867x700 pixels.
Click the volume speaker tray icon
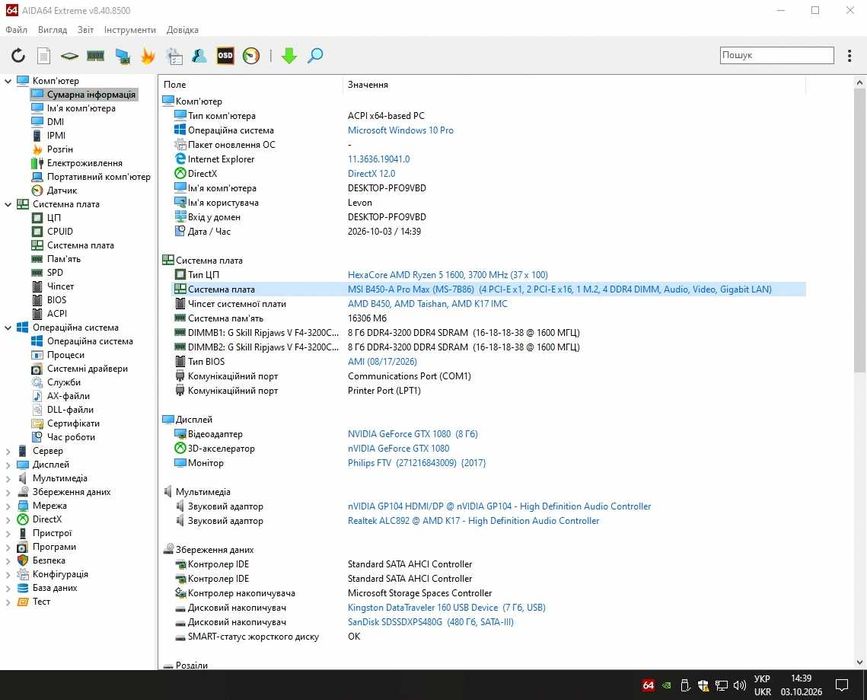[x=739, y=686]
